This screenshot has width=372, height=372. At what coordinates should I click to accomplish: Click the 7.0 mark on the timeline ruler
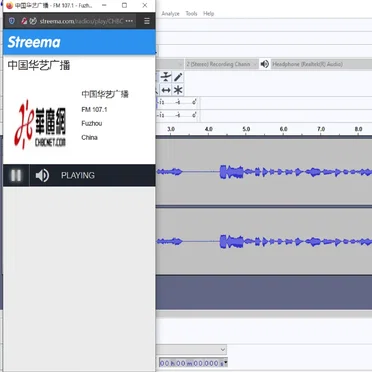pyautogui.click(x=321, y=129)
